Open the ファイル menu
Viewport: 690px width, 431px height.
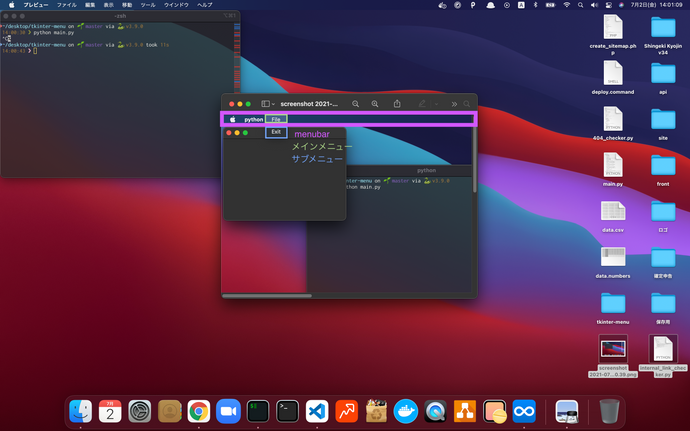[66, 5]
